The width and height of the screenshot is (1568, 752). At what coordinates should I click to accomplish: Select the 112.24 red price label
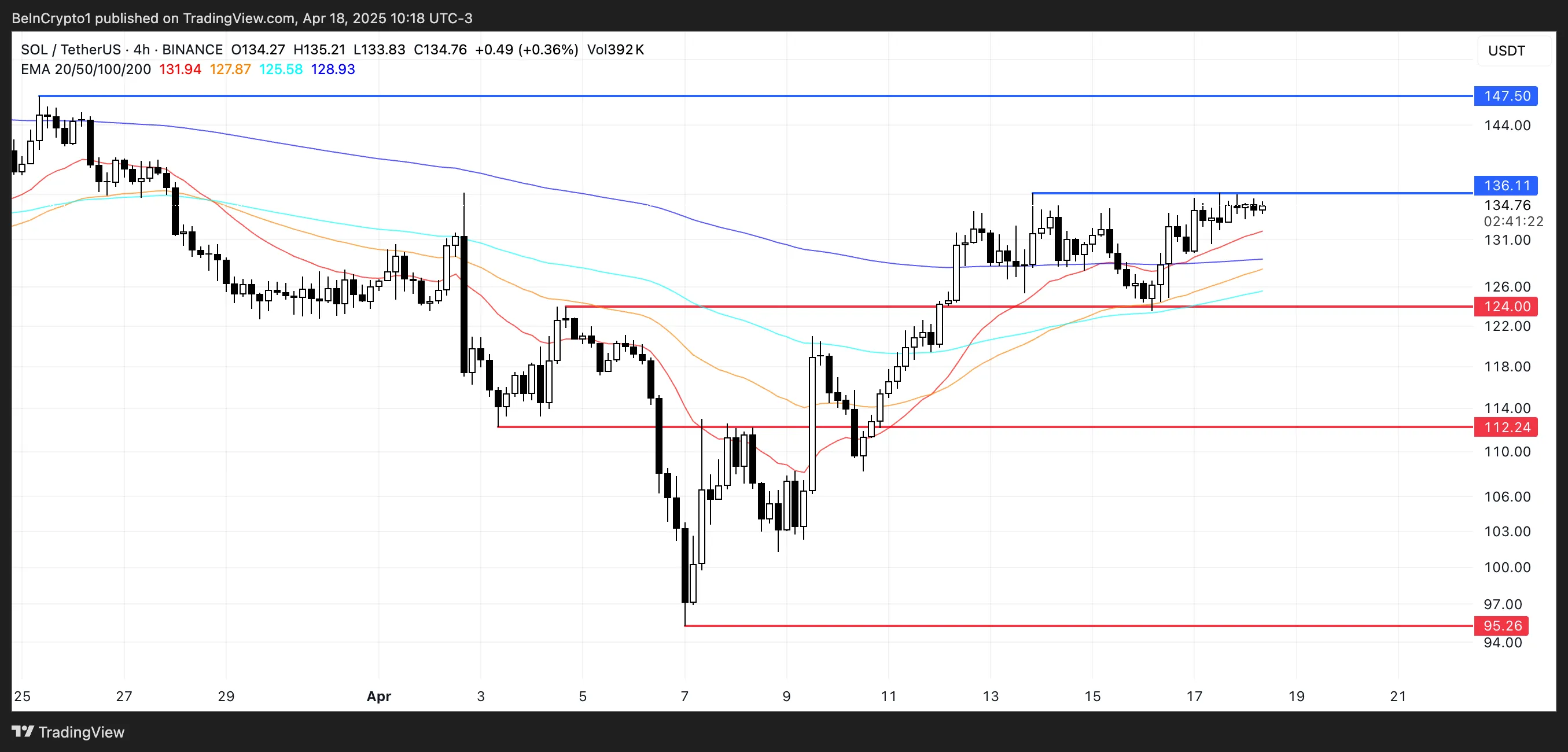[x=1506, y=427]
